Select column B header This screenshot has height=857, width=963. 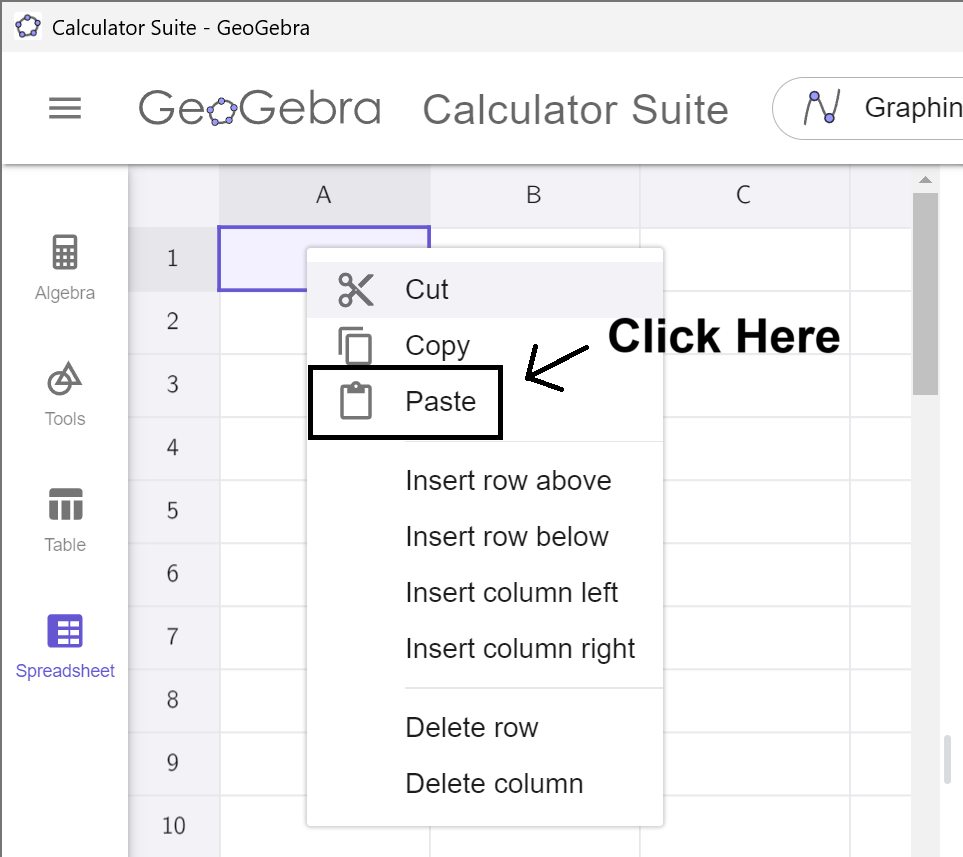534,195
